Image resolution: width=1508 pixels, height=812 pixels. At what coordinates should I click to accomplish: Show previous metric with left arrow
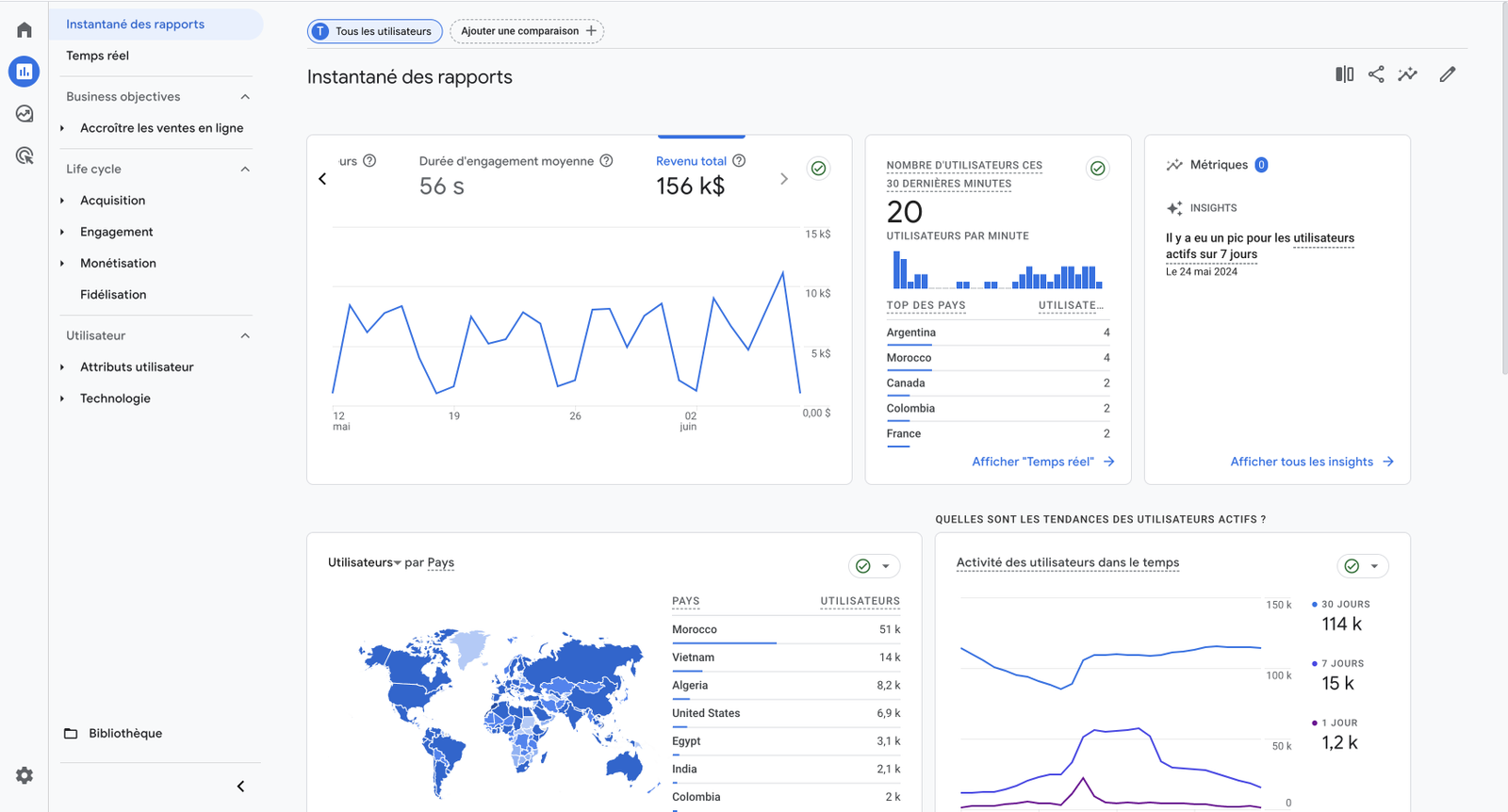click(x=322, y=178)
